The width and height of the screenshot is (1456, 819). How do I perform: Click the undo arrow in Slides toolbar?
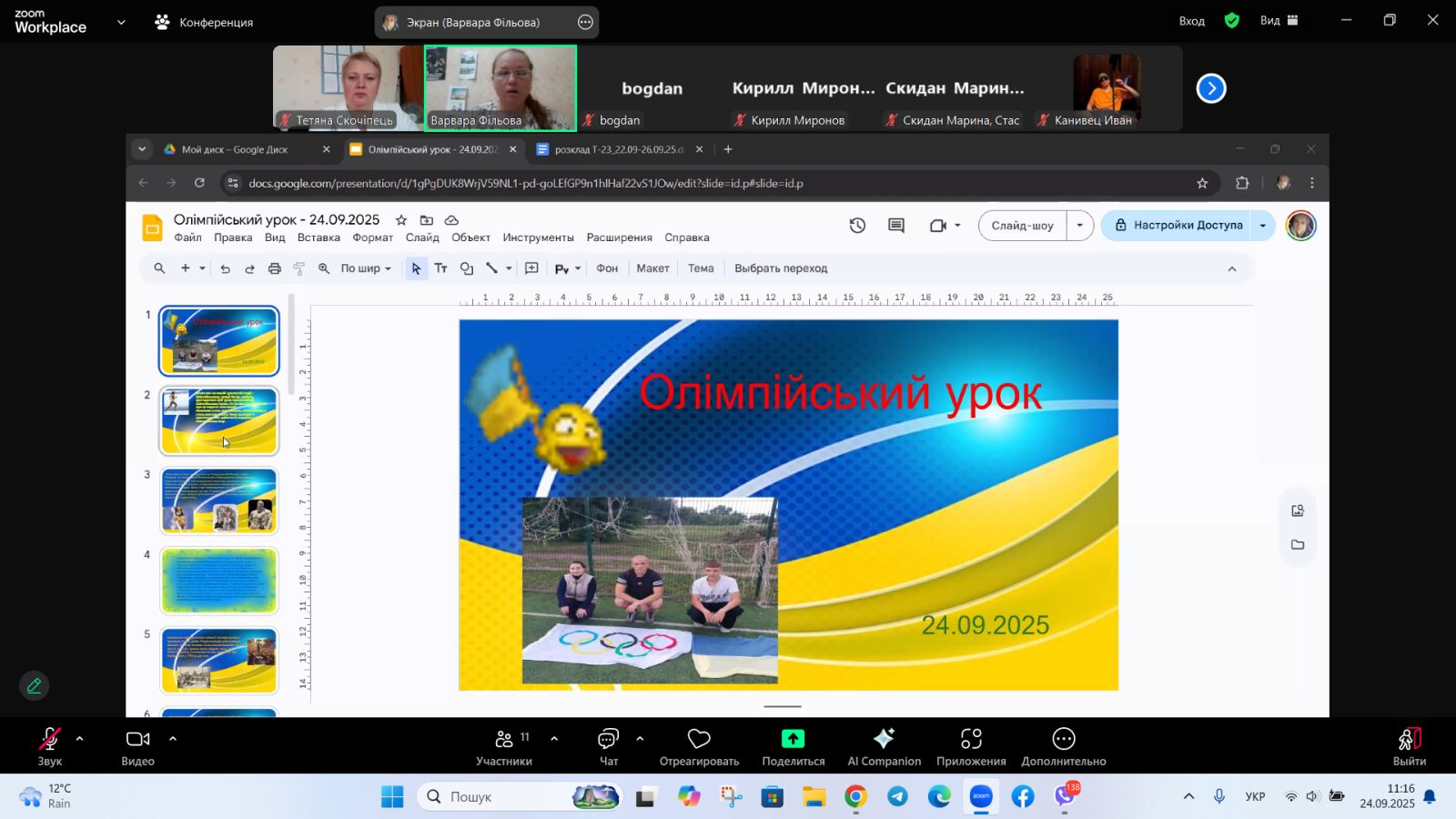(x=225, y=268)
